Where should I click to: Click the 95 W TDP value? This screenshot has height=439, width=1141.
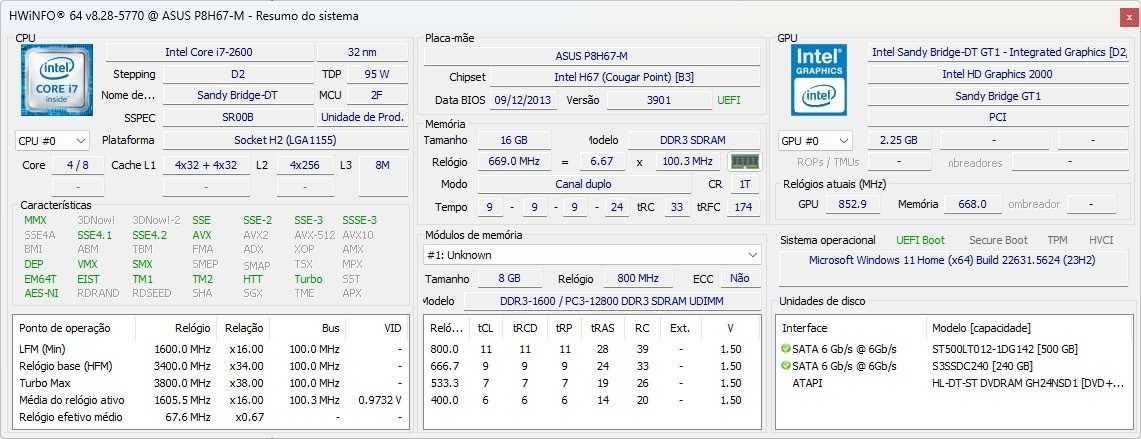[x=376, y=74]
